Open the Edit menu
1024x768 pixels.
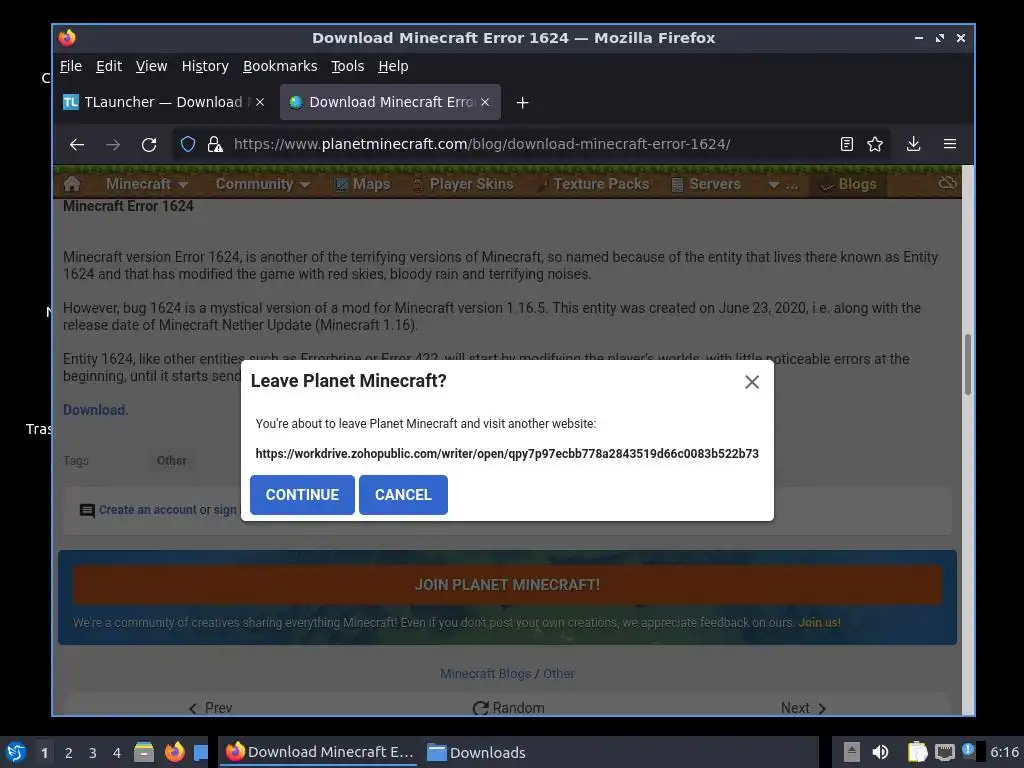108,66
